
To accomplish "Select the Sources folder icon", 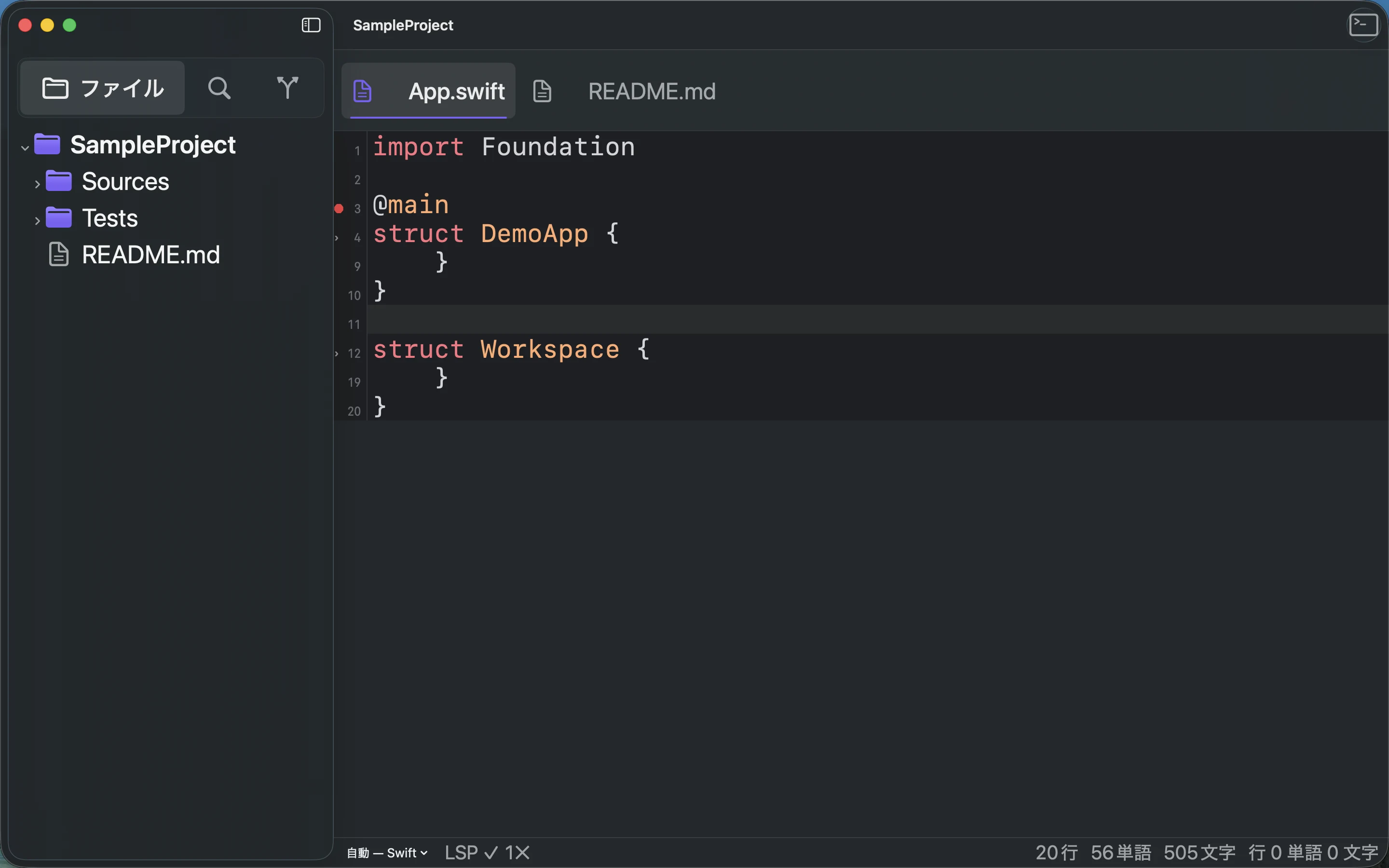I will click(x=58, y=181).
